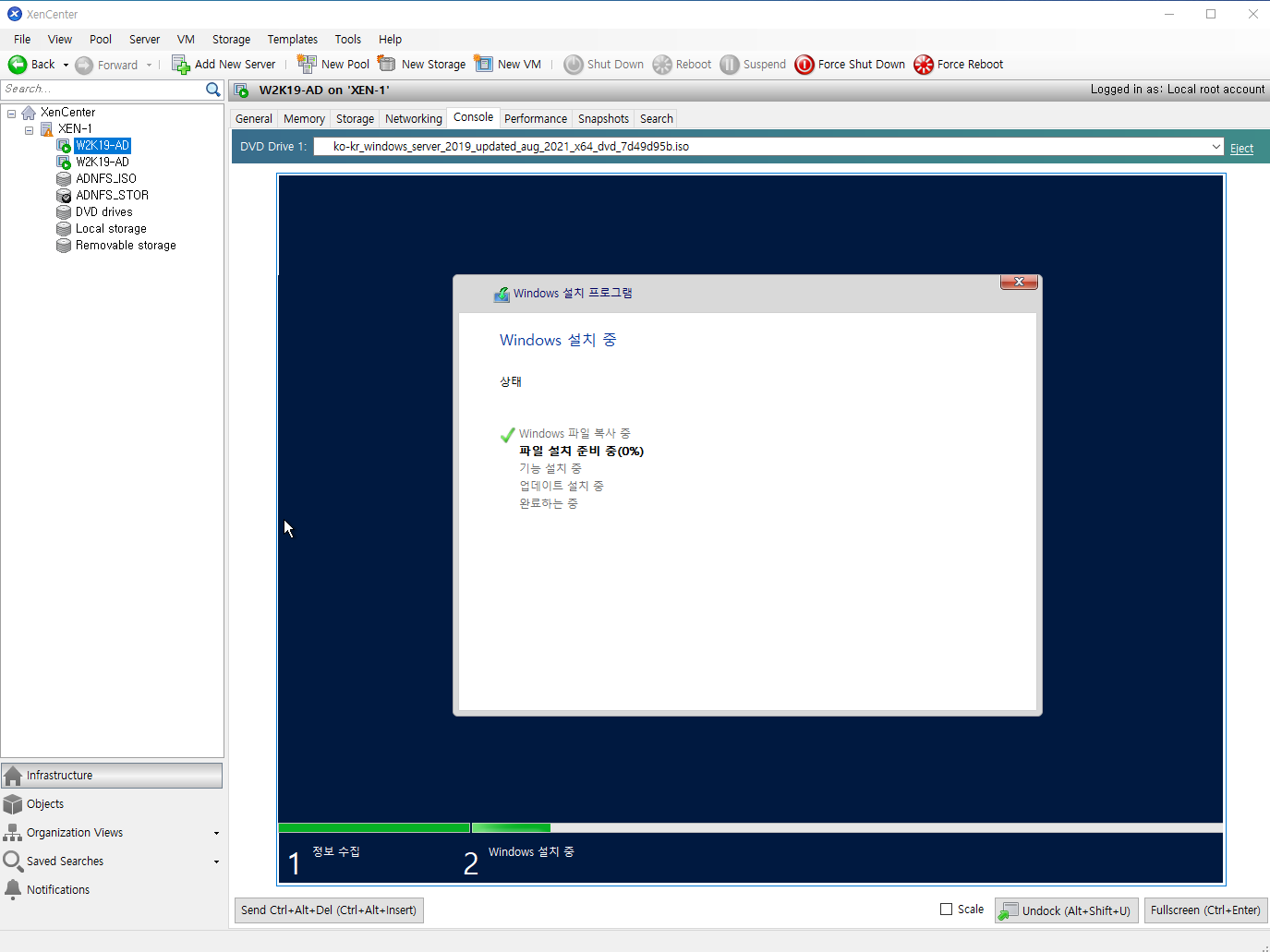
Task: Select DVD drives storage item
Action: (x=103, y=212)
